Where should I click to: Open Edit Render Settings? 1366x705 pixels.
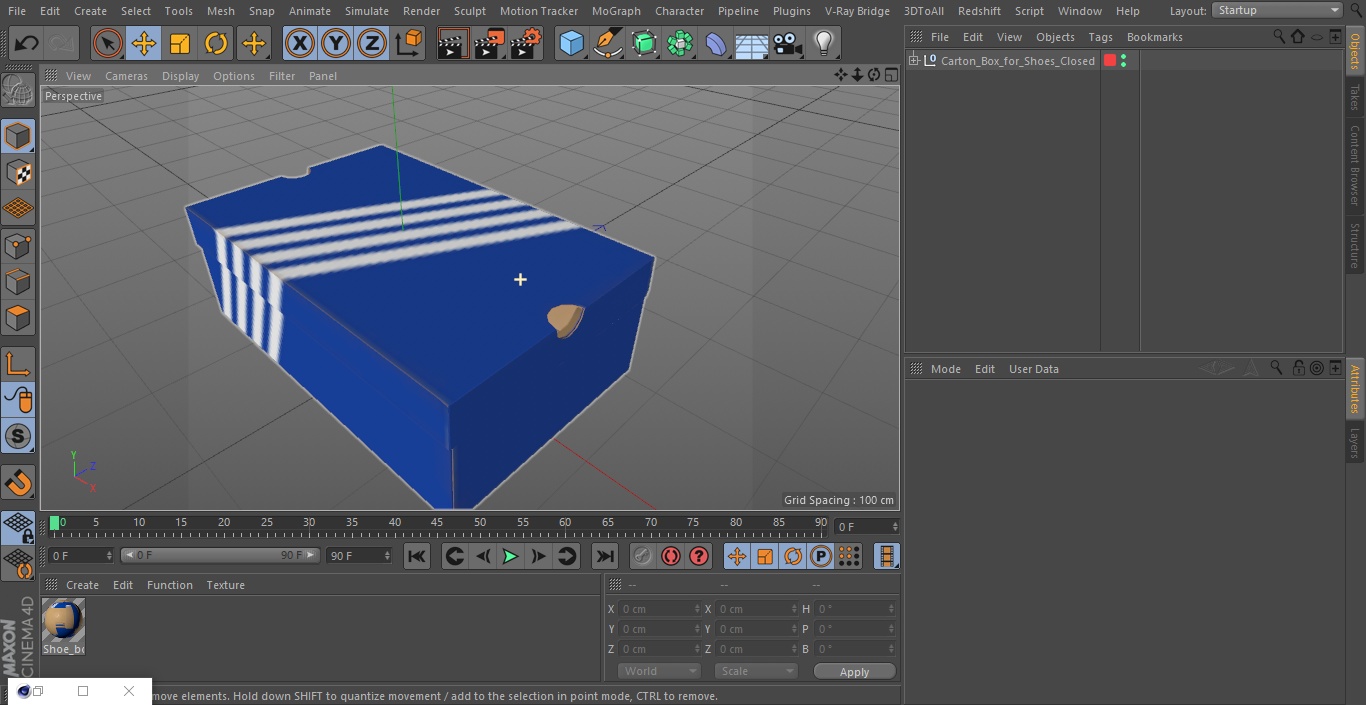click(x=526, y=43)
